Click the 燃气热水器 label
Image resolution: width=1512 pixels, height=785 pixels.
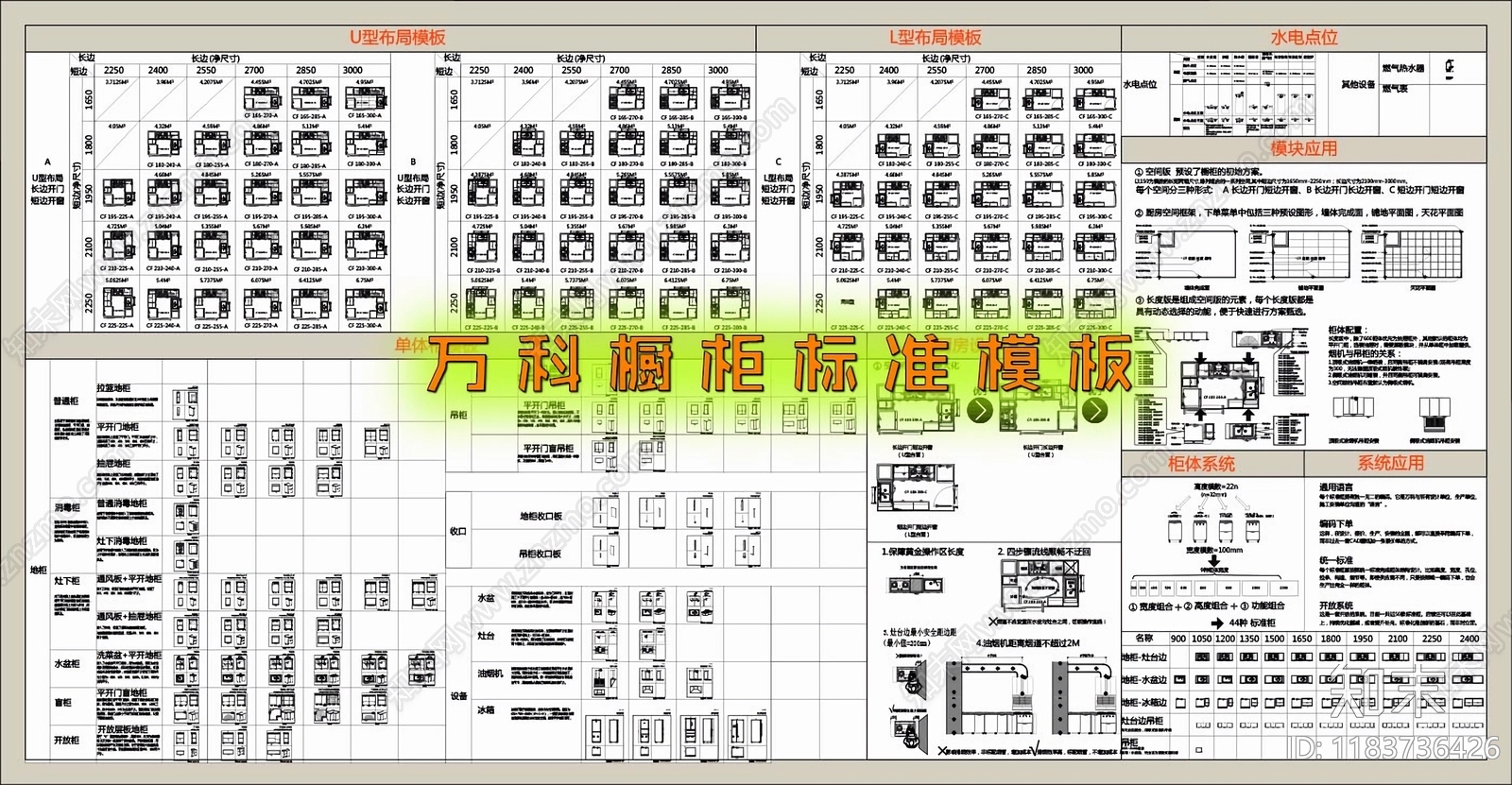pos(1402,69)
